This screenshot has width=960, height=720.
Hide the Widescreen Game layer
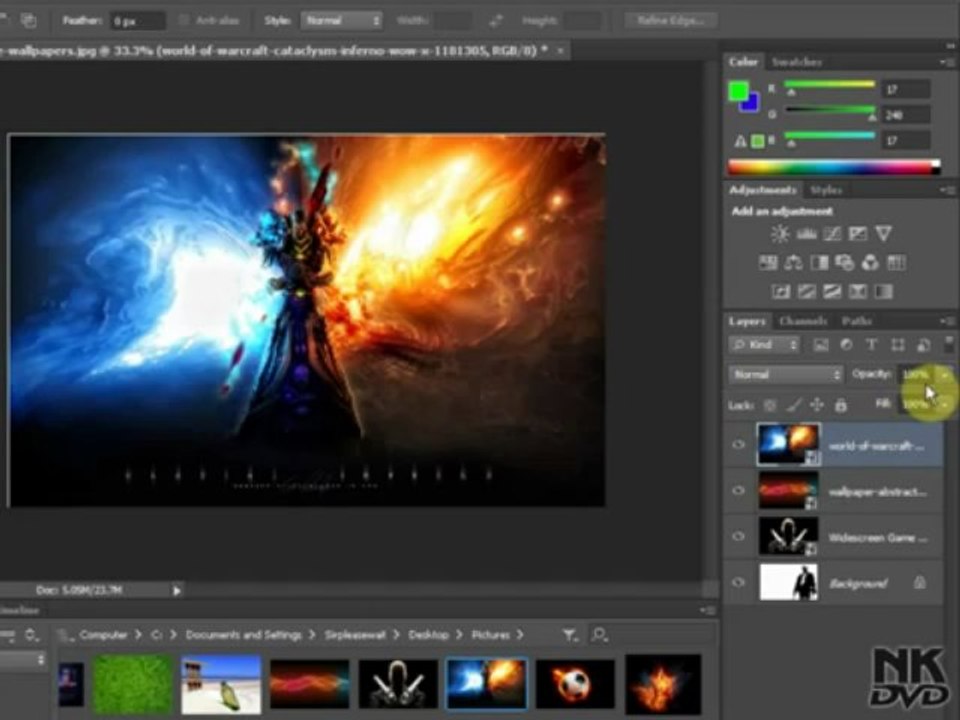point(739,537)
